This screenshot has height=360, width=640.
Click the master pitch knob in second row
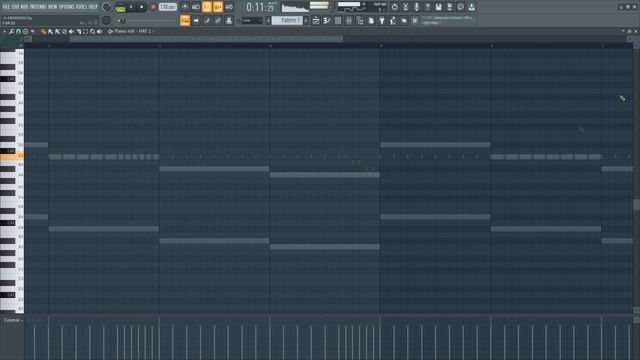(107, 20)
